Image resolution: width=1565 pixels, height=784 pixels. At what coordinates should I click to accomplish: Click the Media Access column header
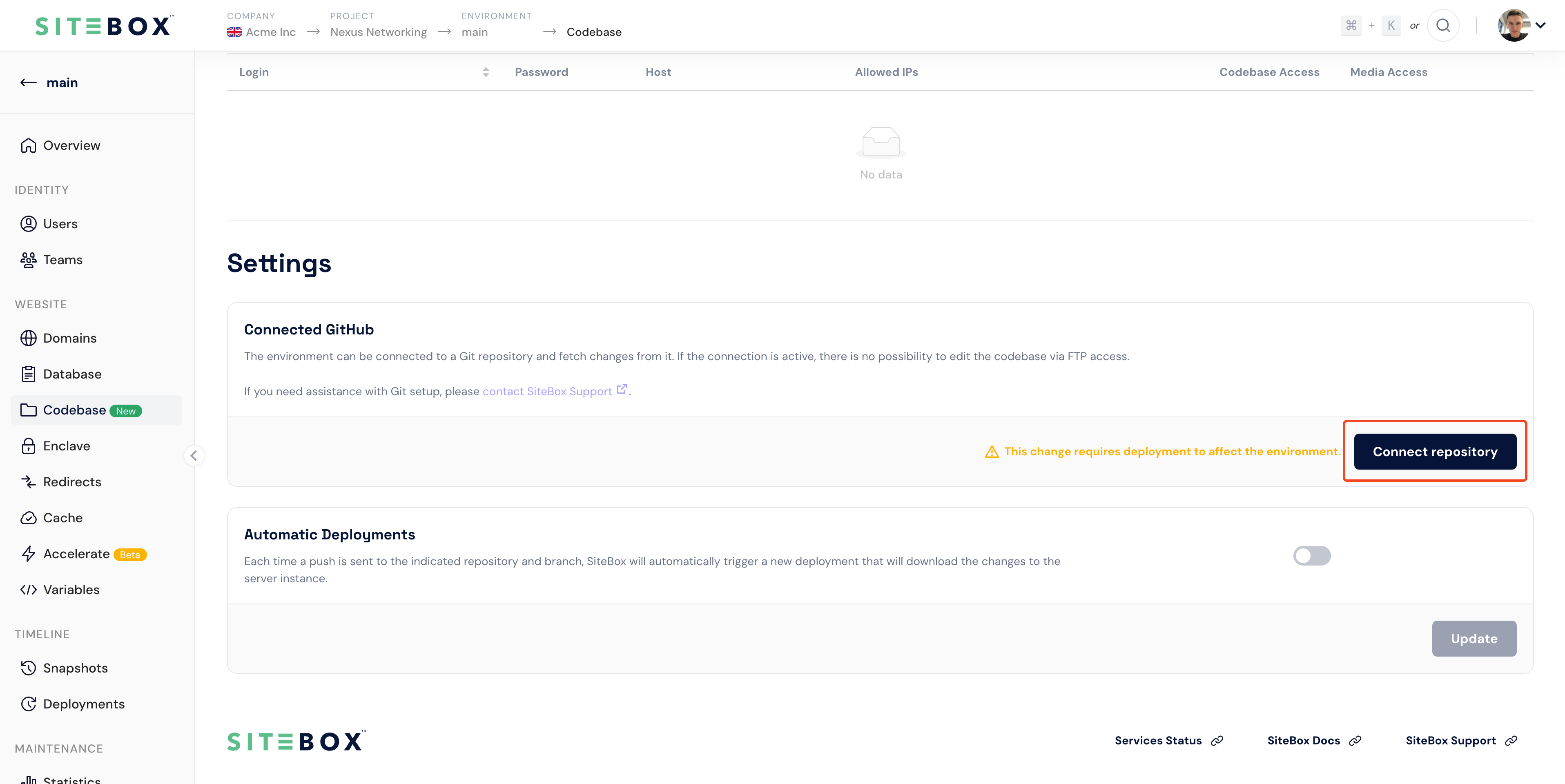point(1388,72)
